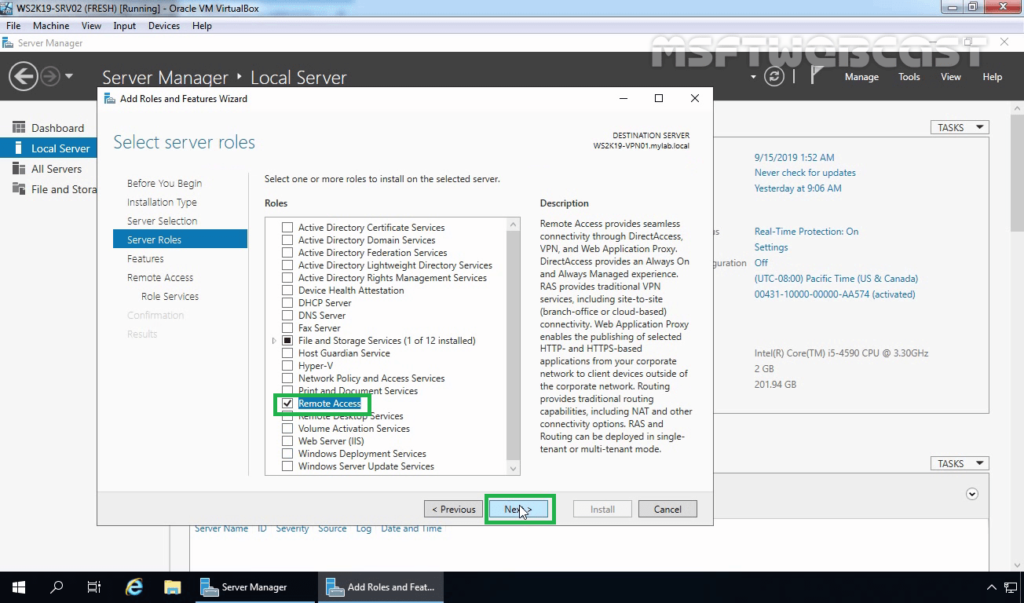This screenshot has height=603, width=1024.
Task: Open VirtualBox Machine menu
Action: point(51,25)
